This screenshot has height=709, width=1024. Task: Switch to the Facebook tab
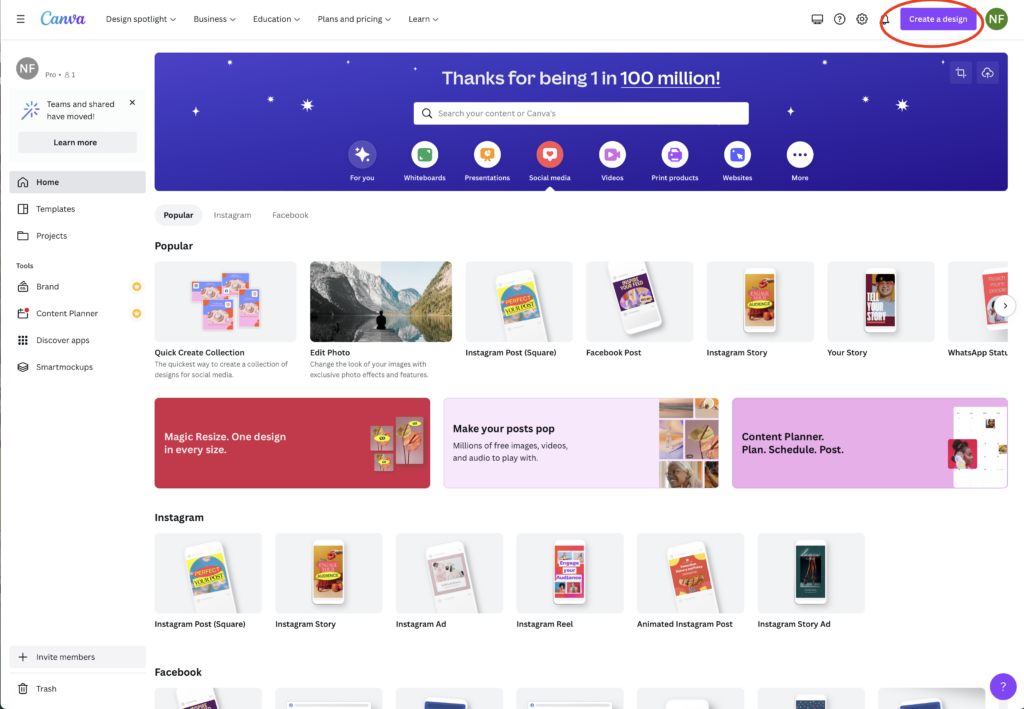tap(290, 215)
